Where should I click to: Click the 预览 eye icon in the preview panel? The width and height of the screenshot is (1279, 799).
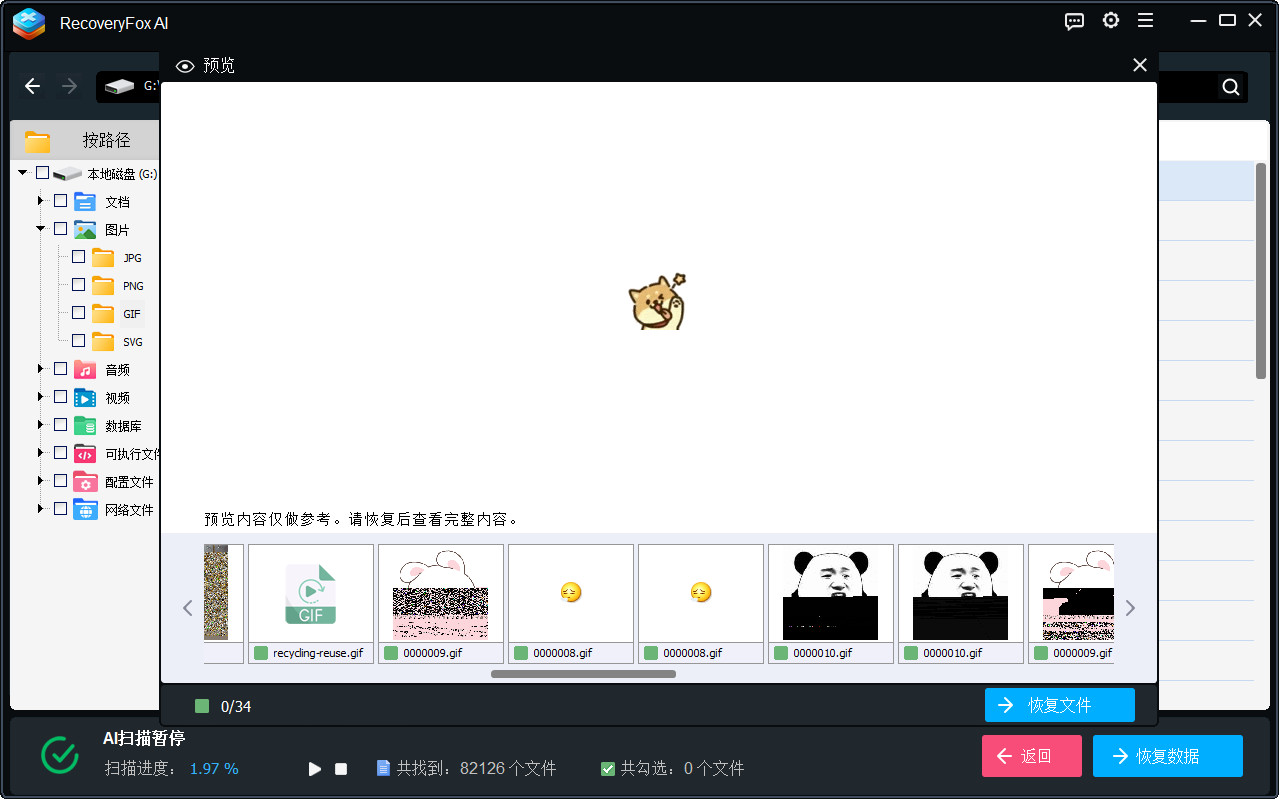pyautogui.click(x=185, y=65)
